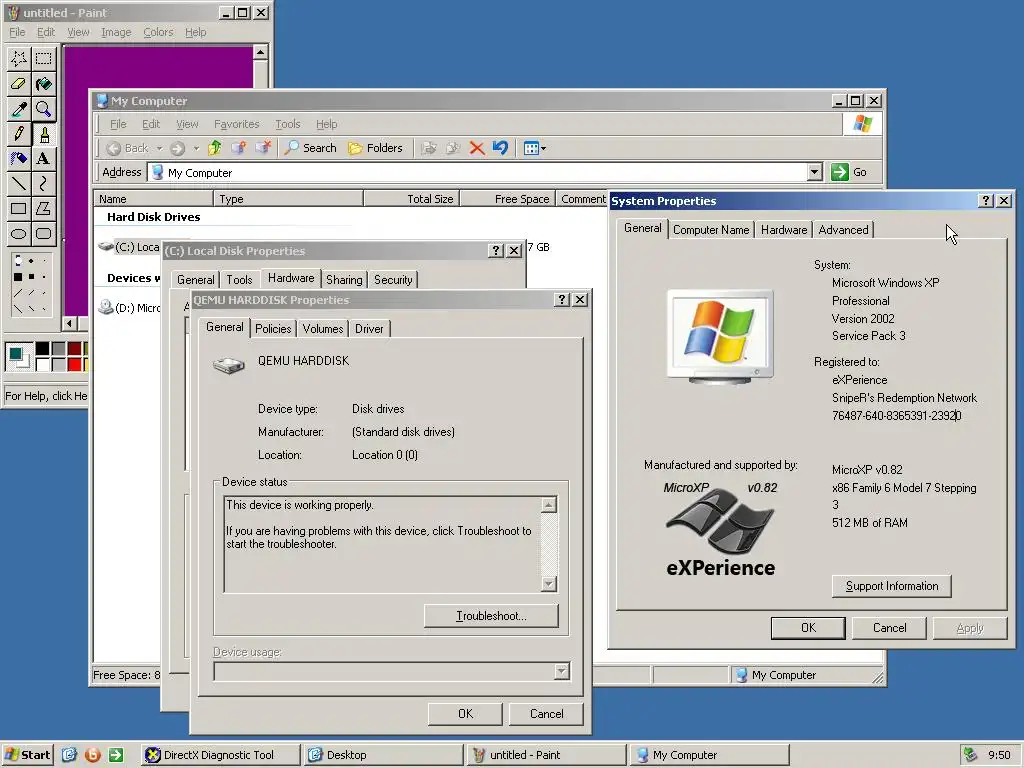The height and width of the screenshot is (768, 1024).
Task: Select the Airbrush tool in Paint
Action: (x=18, y=159)
